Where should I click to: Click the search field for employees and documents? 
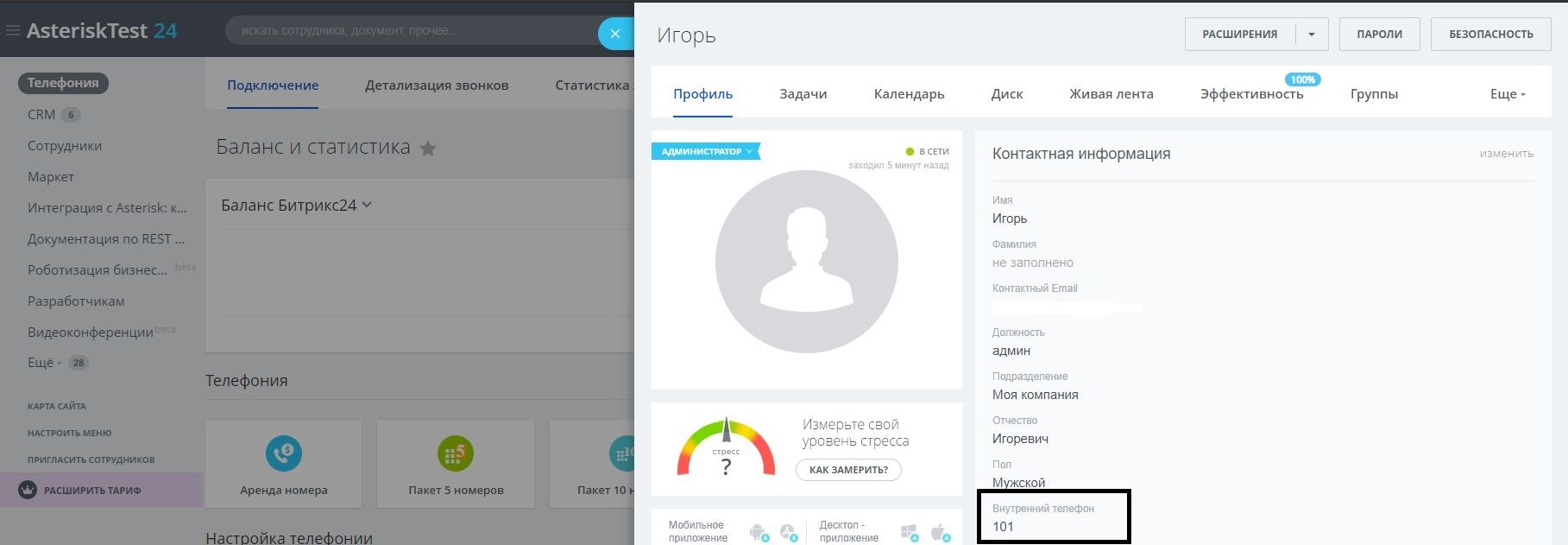pos(414,31)
